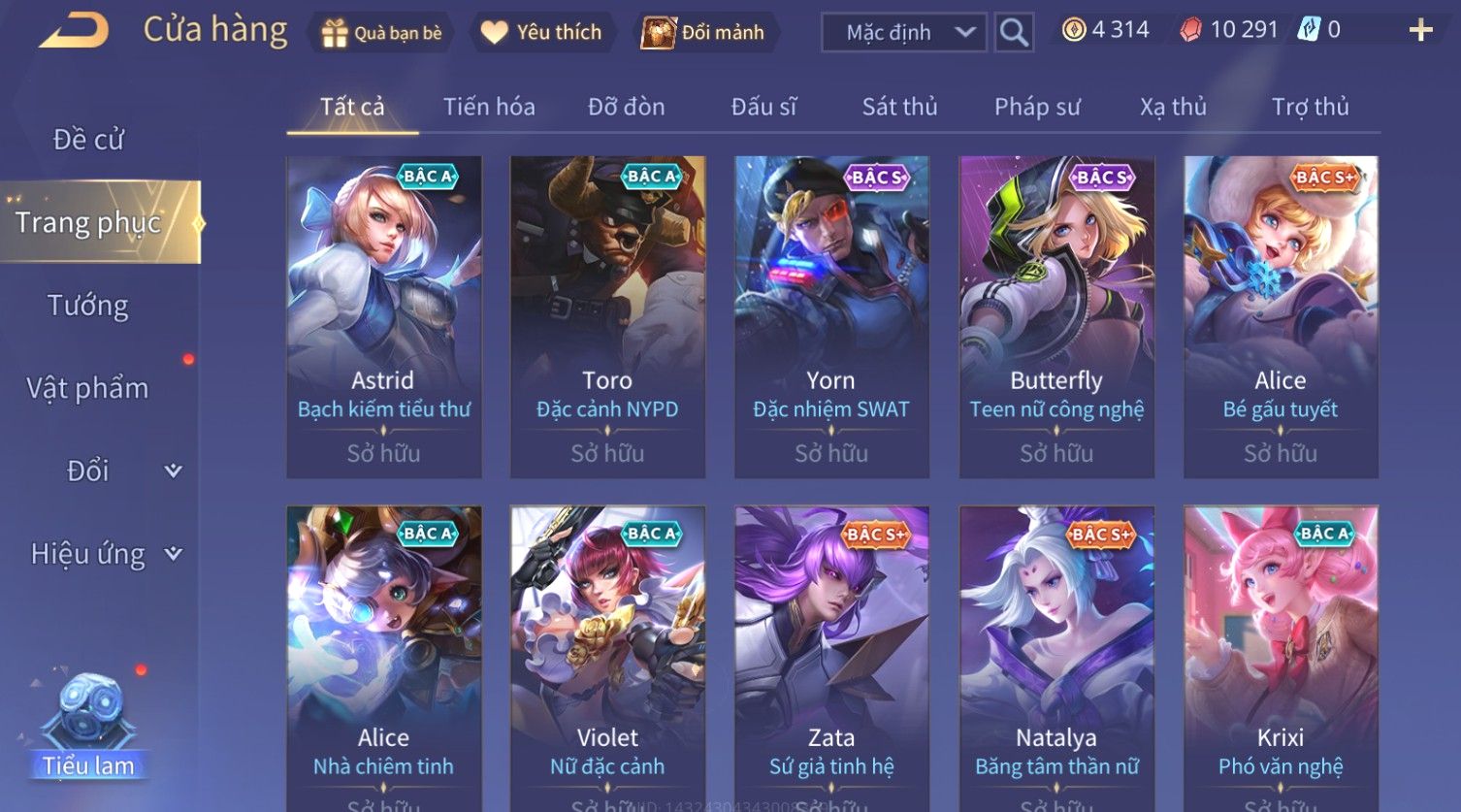Tap the red ruby currency icon

[x=1190, y=30]
